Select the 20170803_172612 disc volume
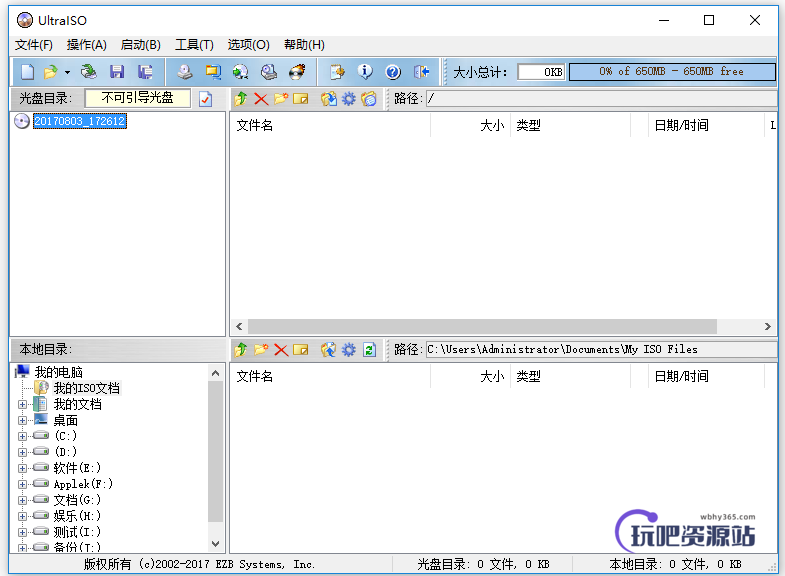 80,121
